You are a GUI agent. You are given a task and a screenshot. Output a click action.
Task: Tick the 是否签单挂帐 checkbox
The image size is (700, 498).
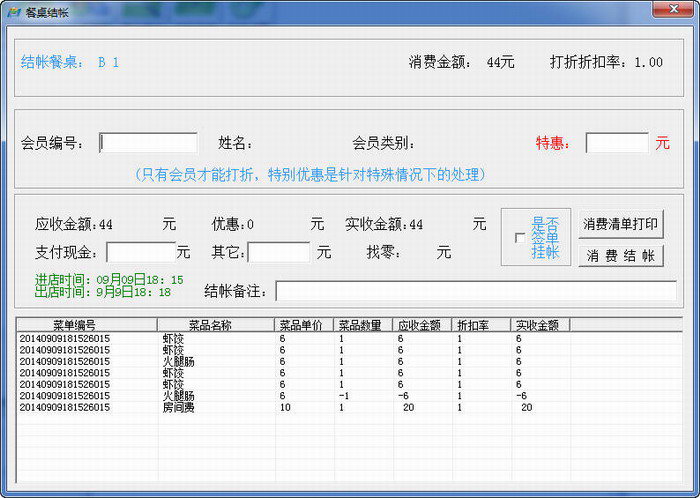click(x=519, y=238)
